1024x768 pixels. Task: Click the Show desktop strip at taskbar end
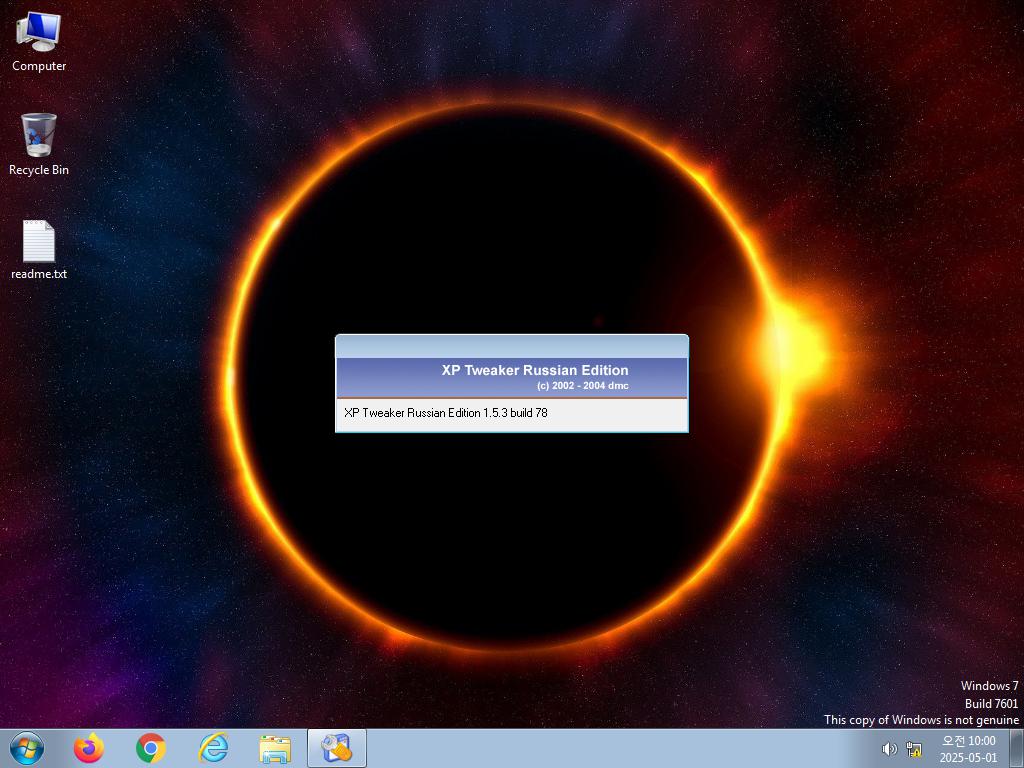coord(1017,748)
